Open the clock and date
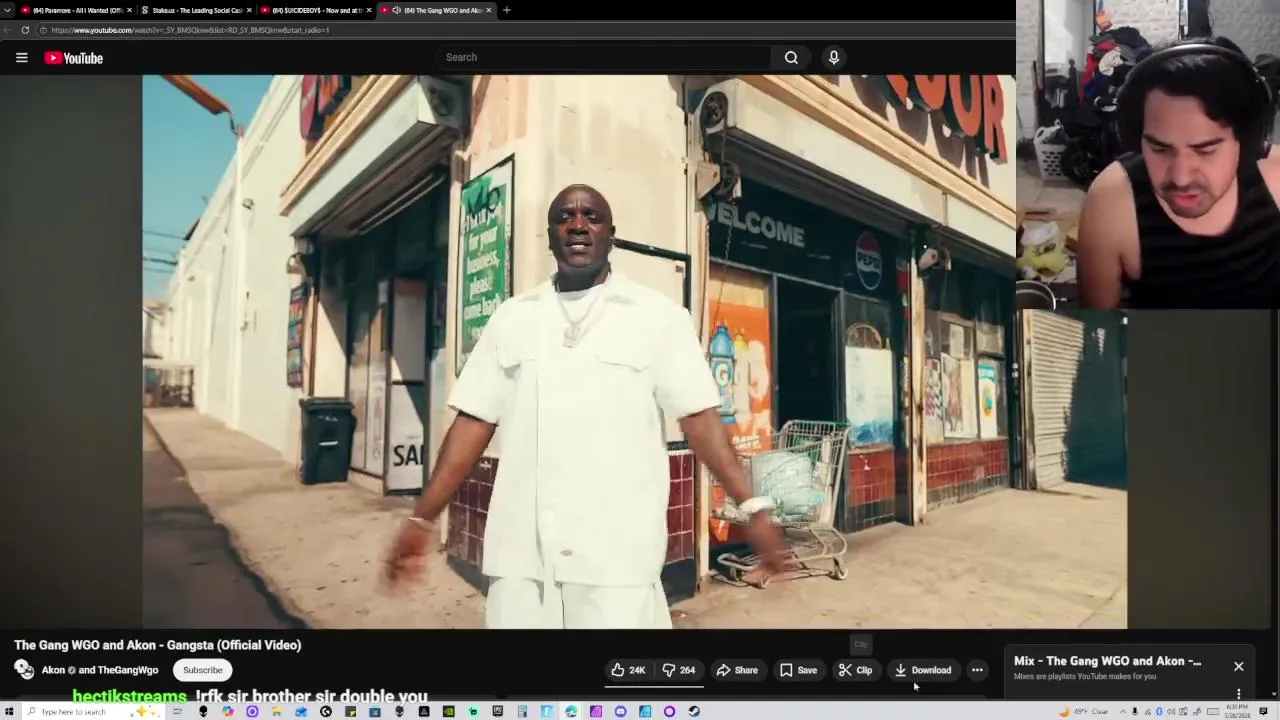Image resolution: width=1280 pixels, height=720 pixels. point(1237,711)
